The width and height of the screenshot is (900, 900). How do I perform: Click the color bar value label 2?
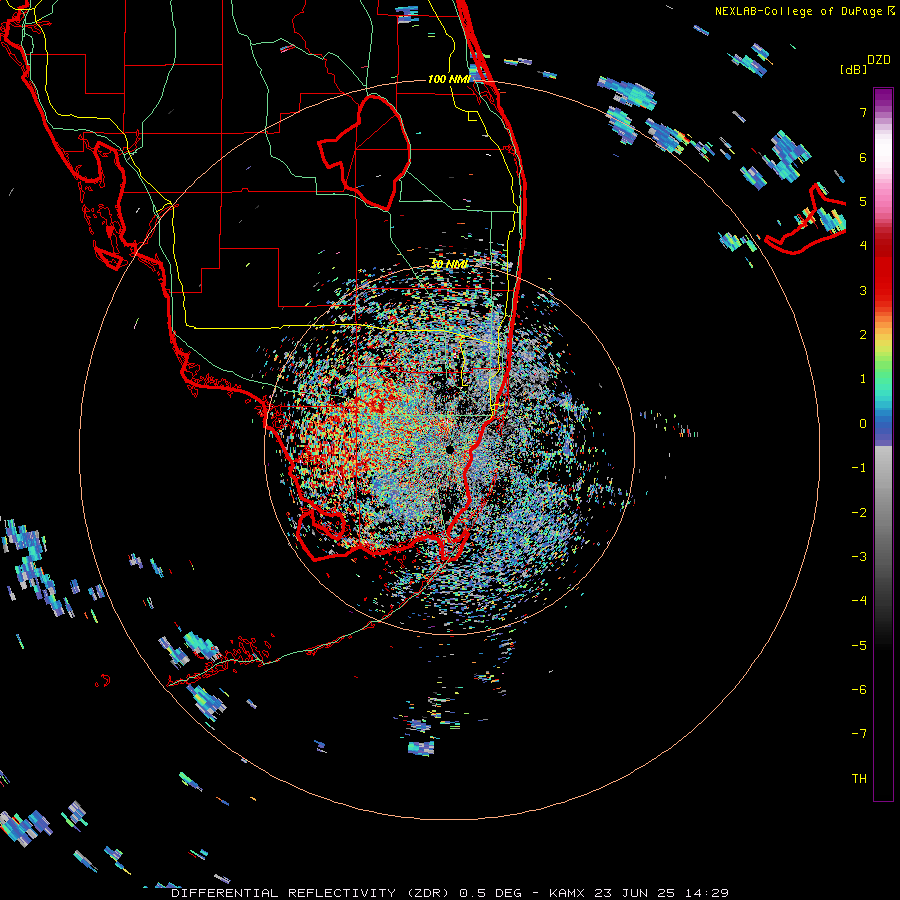[863, 335]
